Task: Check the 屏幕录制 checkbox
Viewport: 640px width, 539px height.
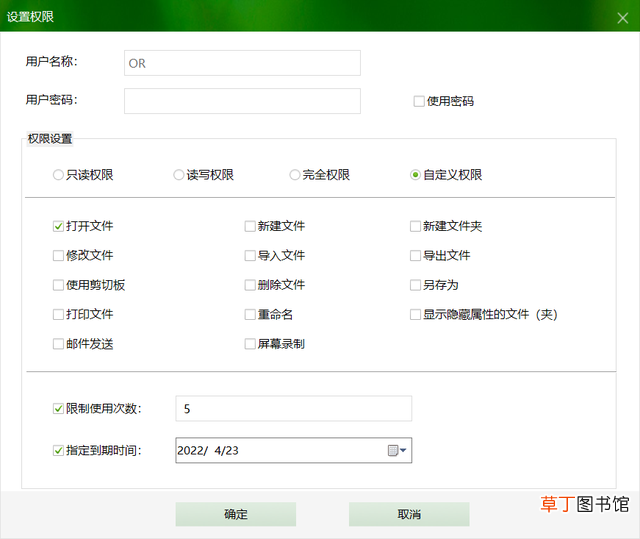Action: point(250,344)
